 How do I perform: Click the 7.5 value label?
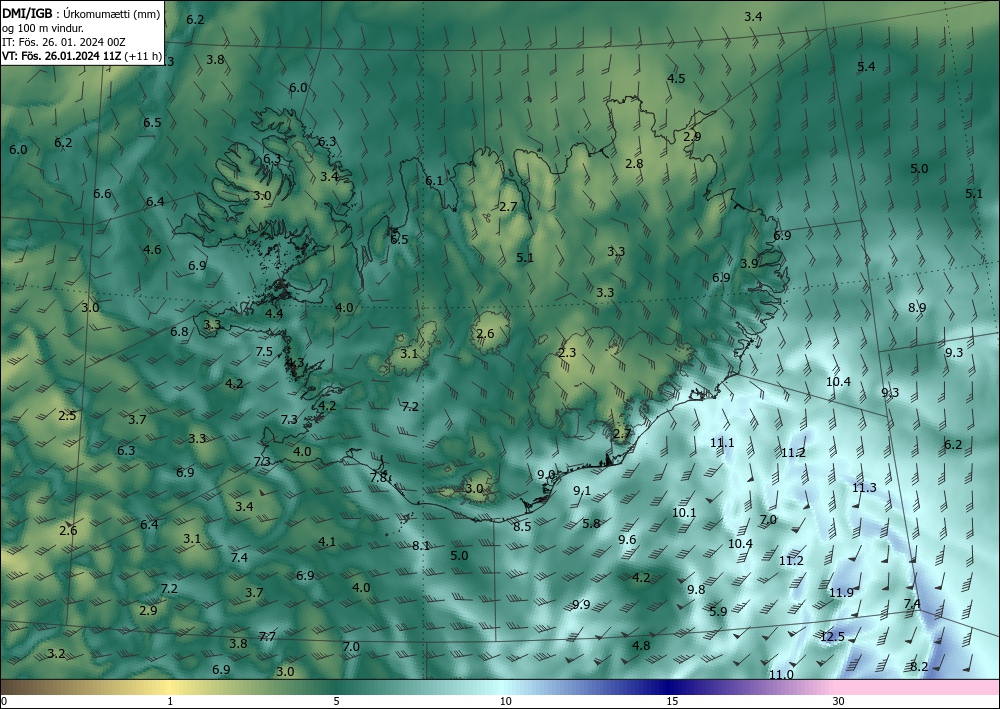(264, 351)
